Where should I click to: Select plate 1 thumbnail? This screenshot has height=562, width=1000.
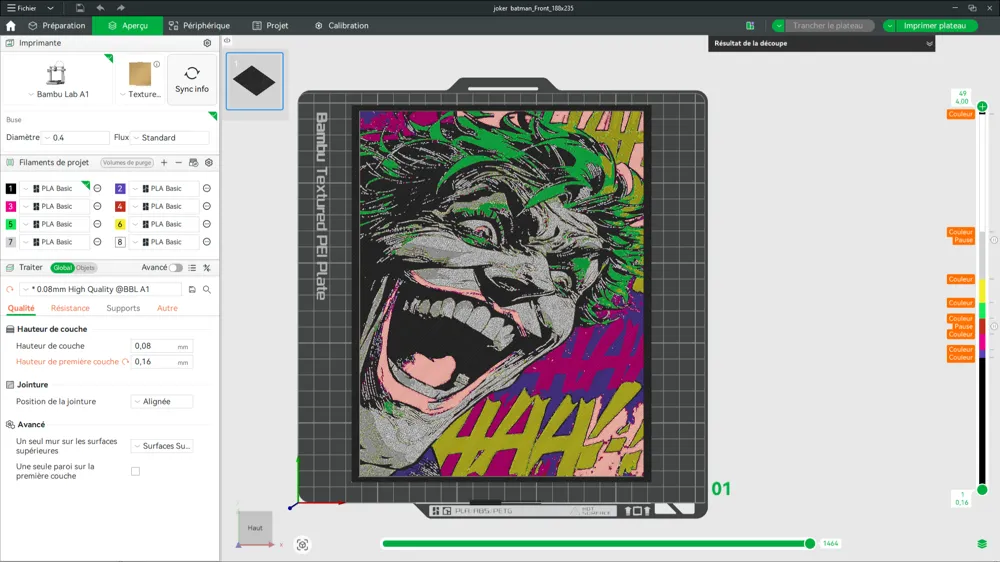click(x=254, y=81)
